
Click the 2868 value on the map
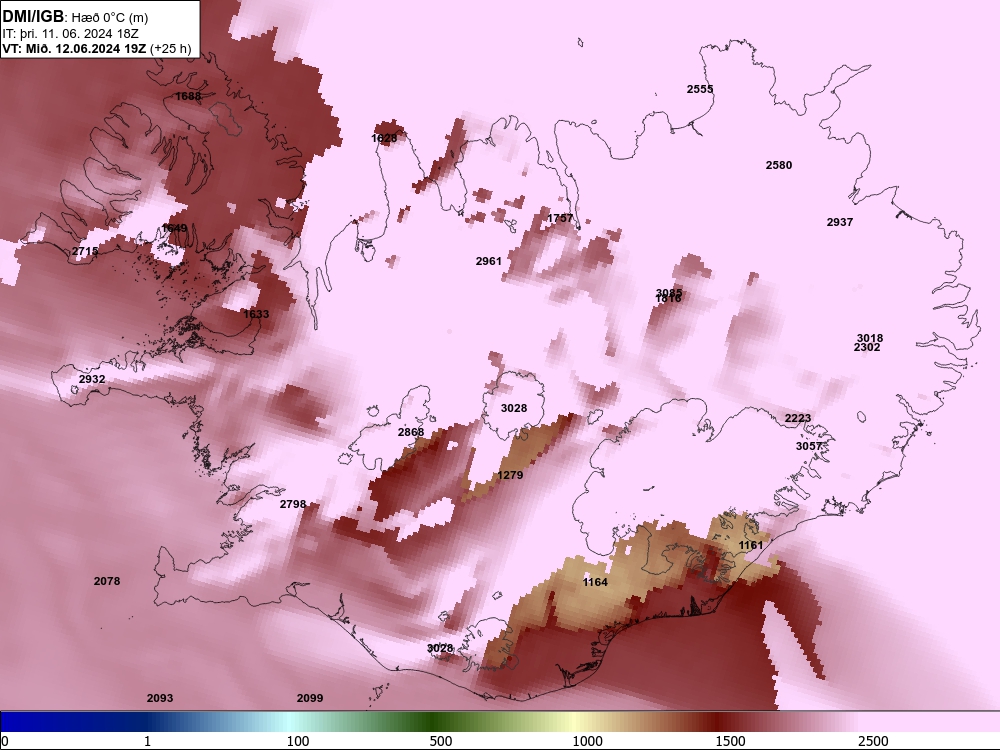[x=411, y=432]
